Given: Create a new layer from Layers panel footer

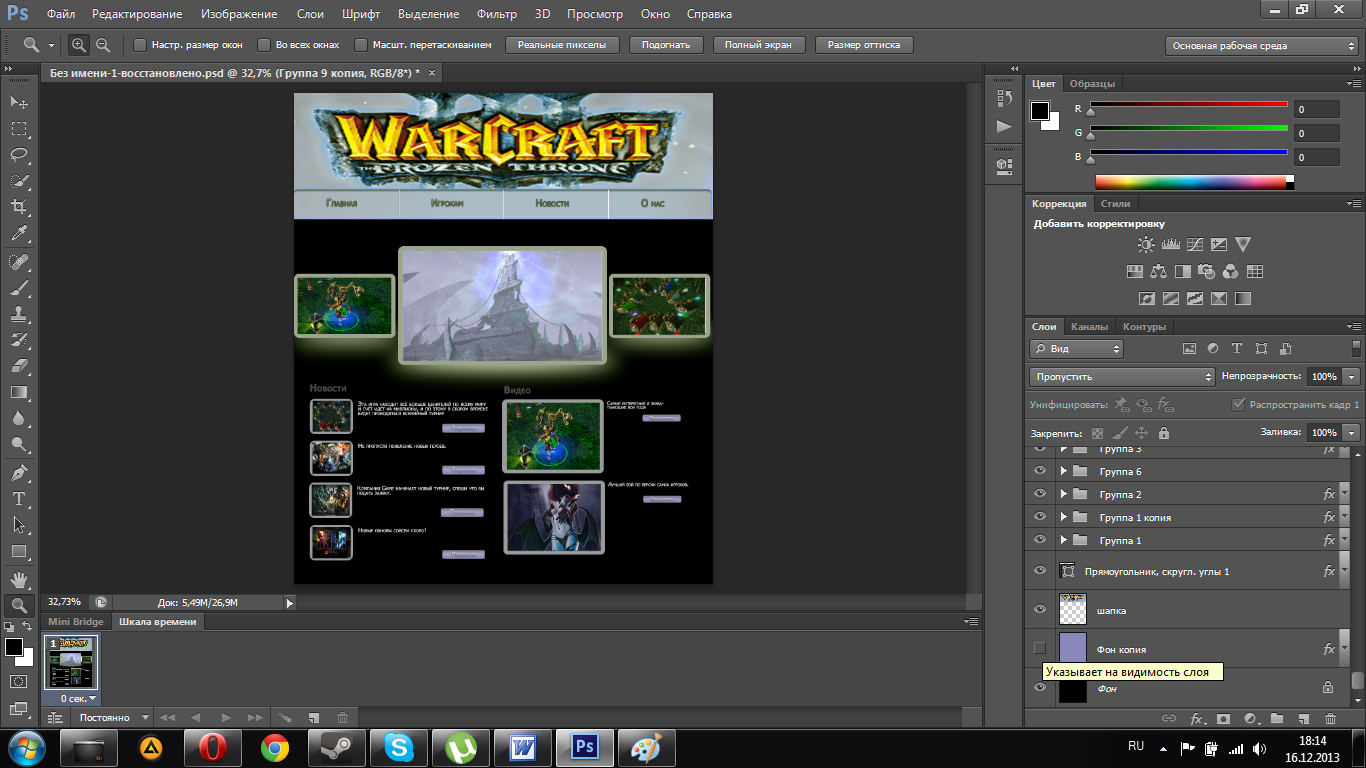Looking at the screenshot, I should click(x=1303, y=718).
